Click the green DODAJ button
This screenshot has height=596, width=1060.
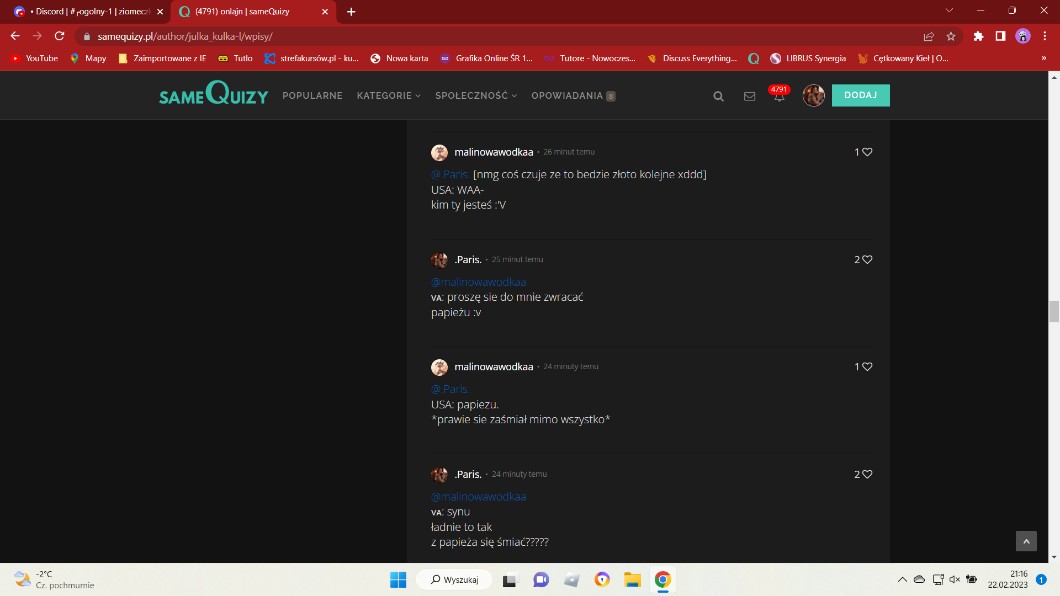(x=860, y=95)
